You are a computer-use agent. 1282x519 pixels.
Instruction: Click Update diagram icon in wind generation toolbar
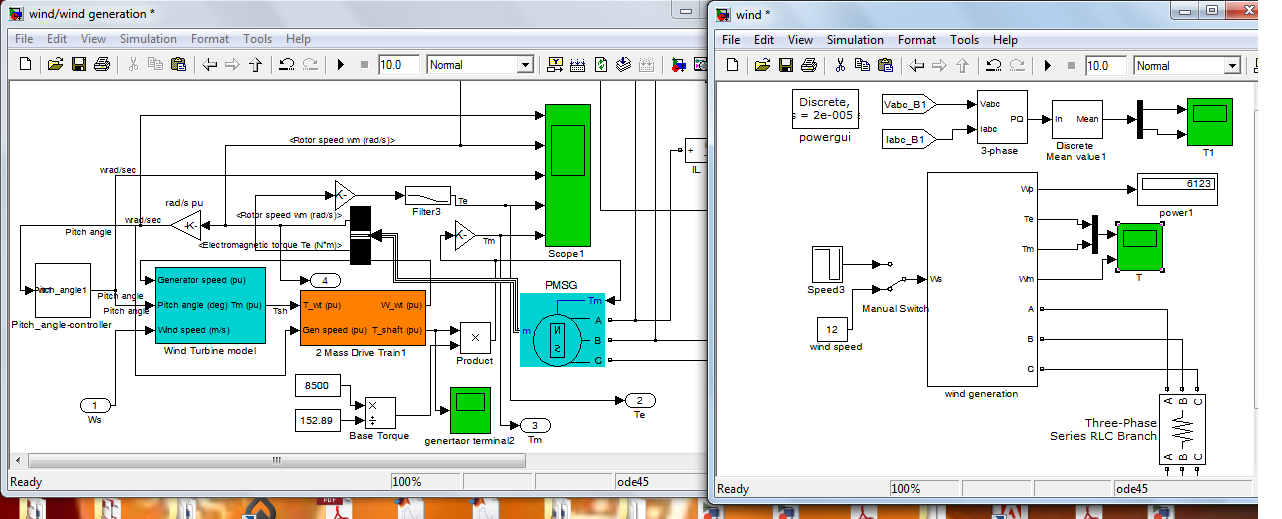(x=600, y=64)
